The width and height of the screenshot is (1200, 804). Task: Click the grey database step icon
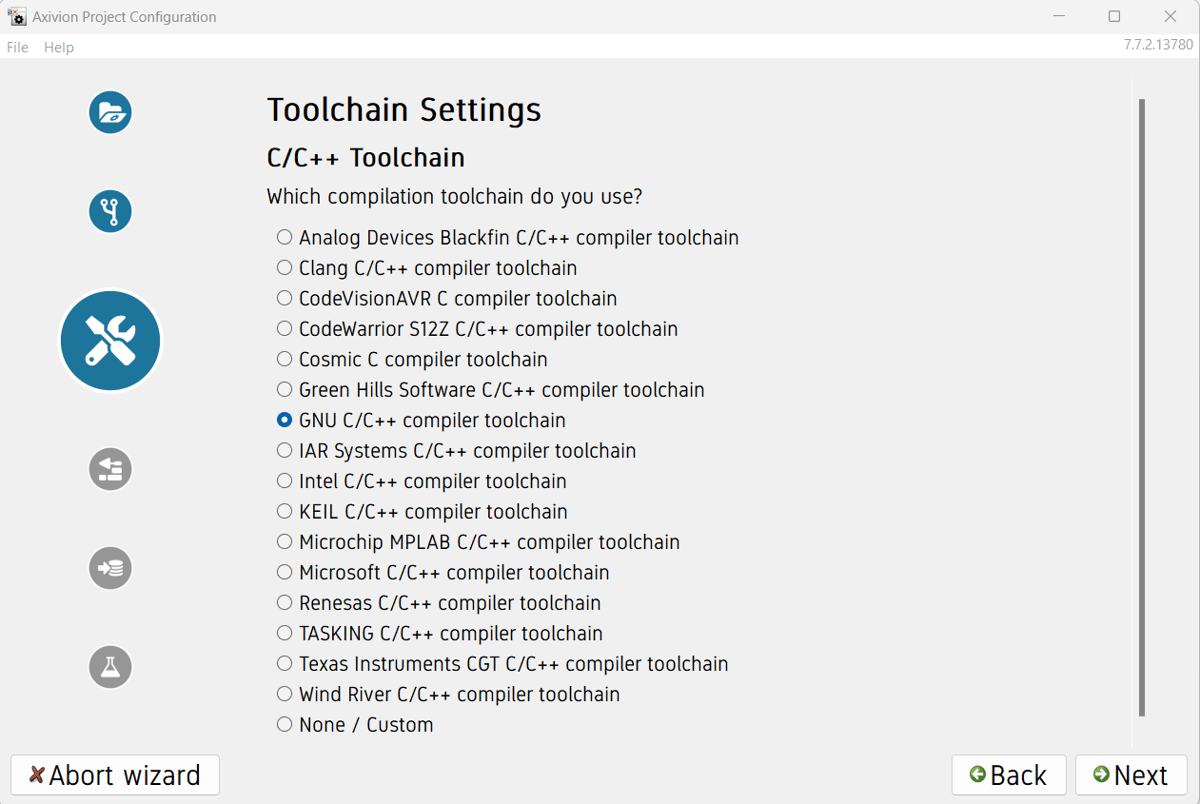(110, 568)
